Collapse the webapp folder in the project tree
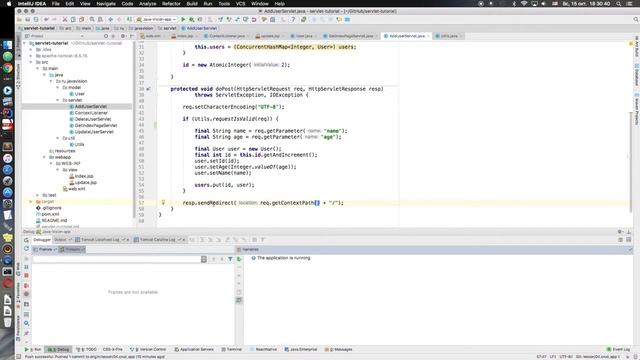This screenshot has width=640, height=360. tap(44, 157)
